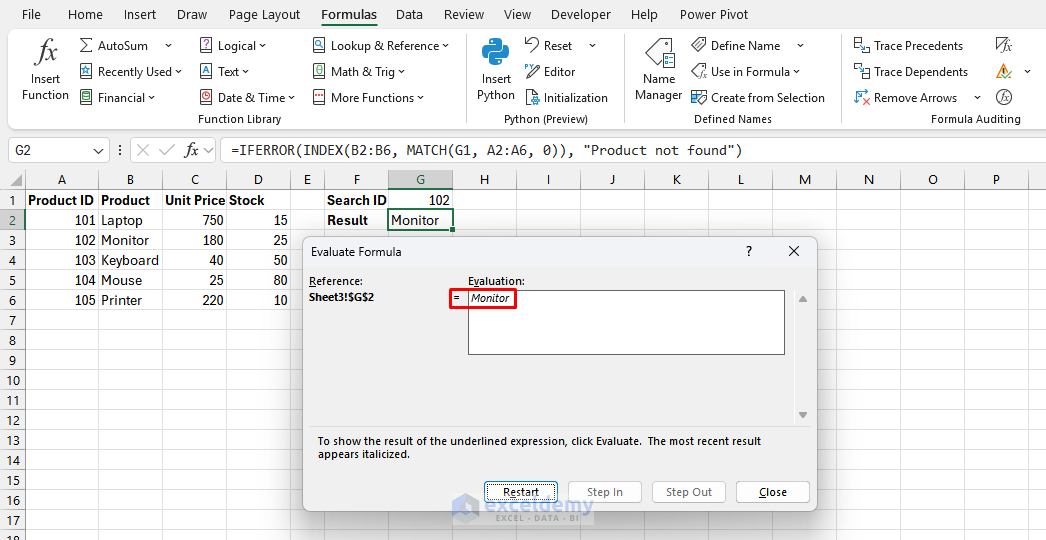Open Date & Time functions menu

[247, 97]
